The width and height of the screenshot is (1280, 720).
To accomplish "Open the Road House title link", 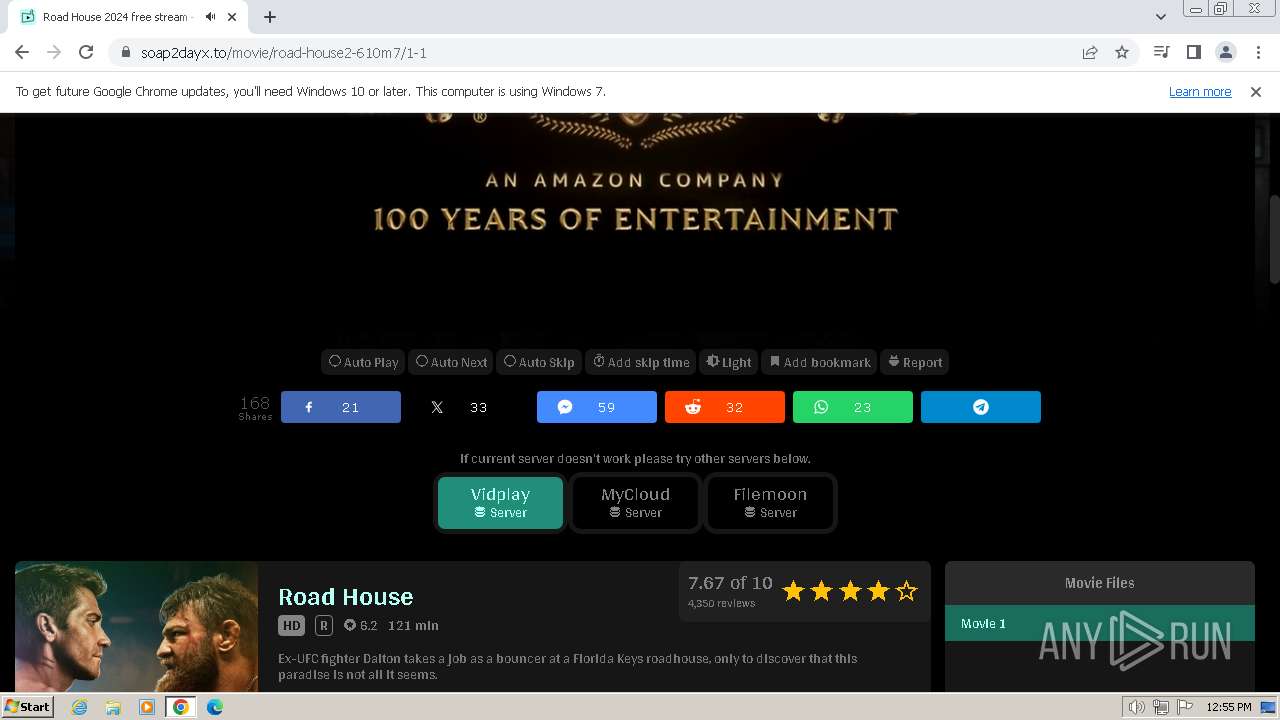I will click(x=346, y=597).
